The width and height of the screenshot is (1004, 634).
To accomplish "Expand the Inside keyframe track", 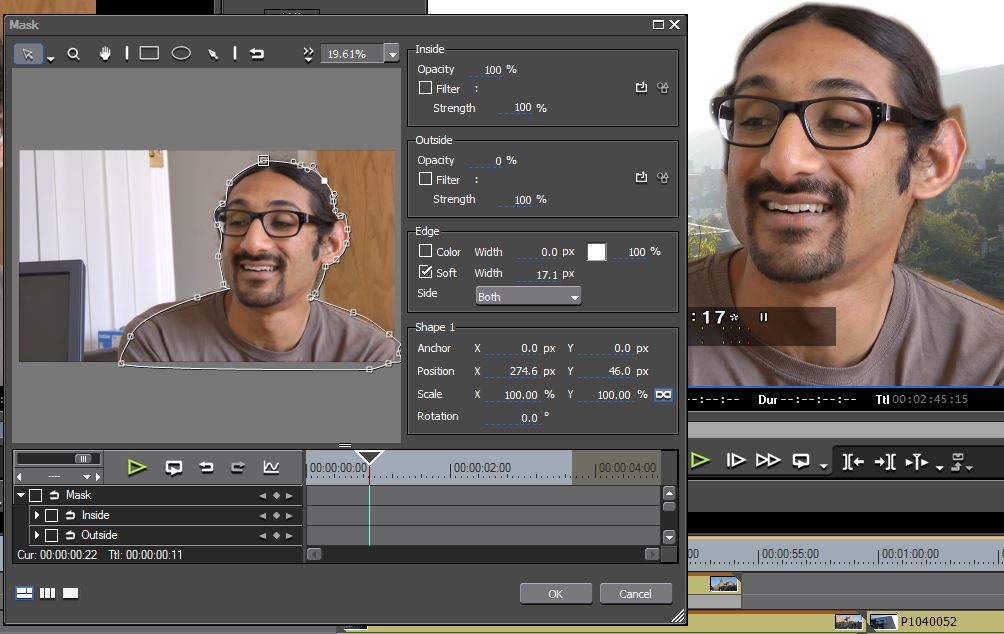I will 37,515.
